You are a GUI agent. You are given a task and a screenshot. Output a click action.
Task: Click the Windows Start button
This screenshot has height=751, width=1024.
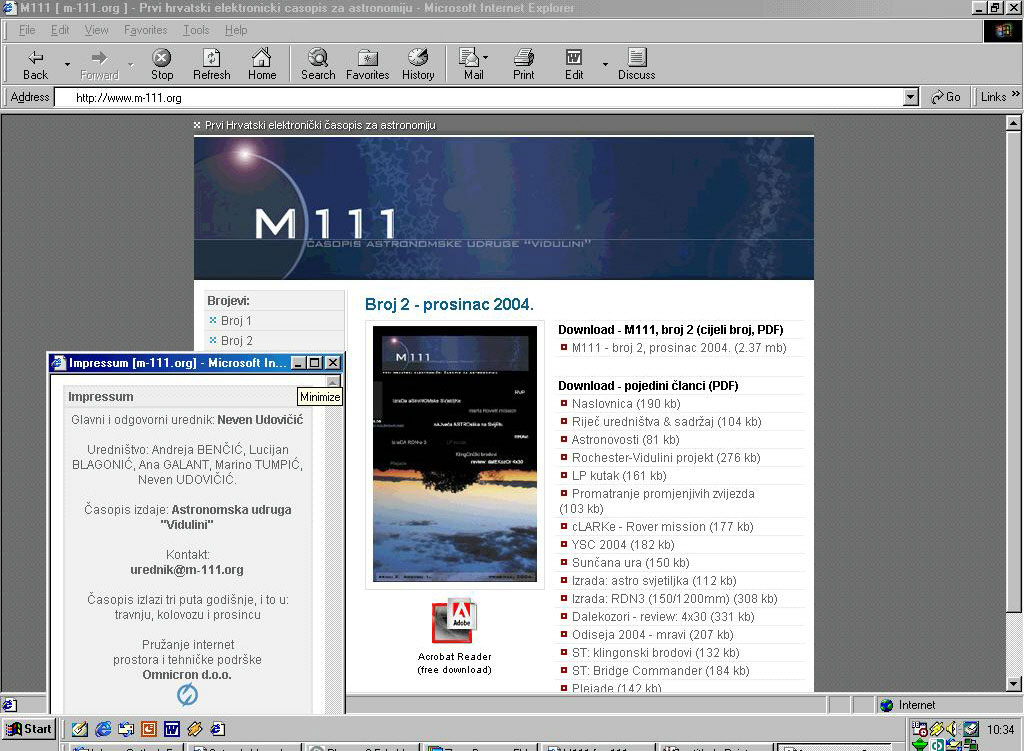tap(29, 728)
